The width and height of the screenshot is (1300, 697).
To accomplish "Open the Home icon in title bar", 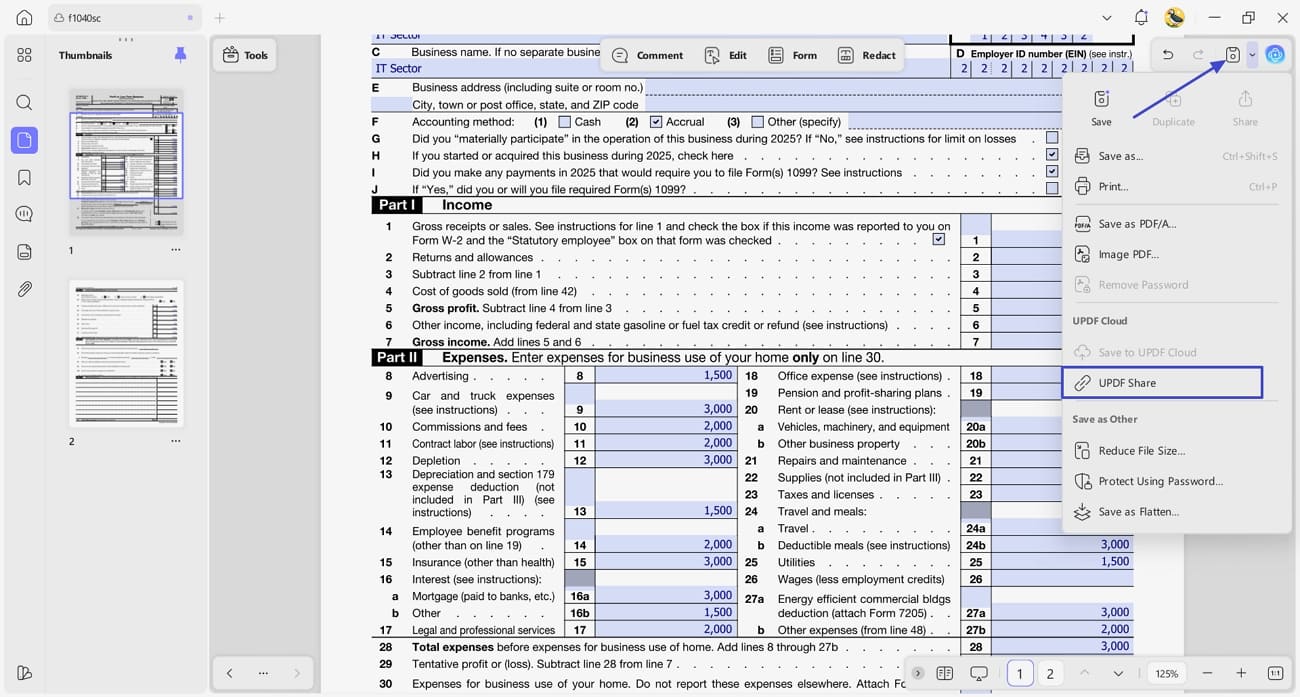I will point(24,18).
